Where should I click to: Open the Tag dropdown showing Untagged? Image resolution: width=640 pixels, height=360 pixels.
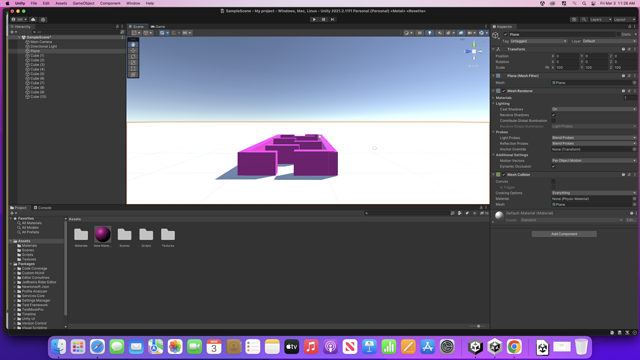[x=539, y=41]
